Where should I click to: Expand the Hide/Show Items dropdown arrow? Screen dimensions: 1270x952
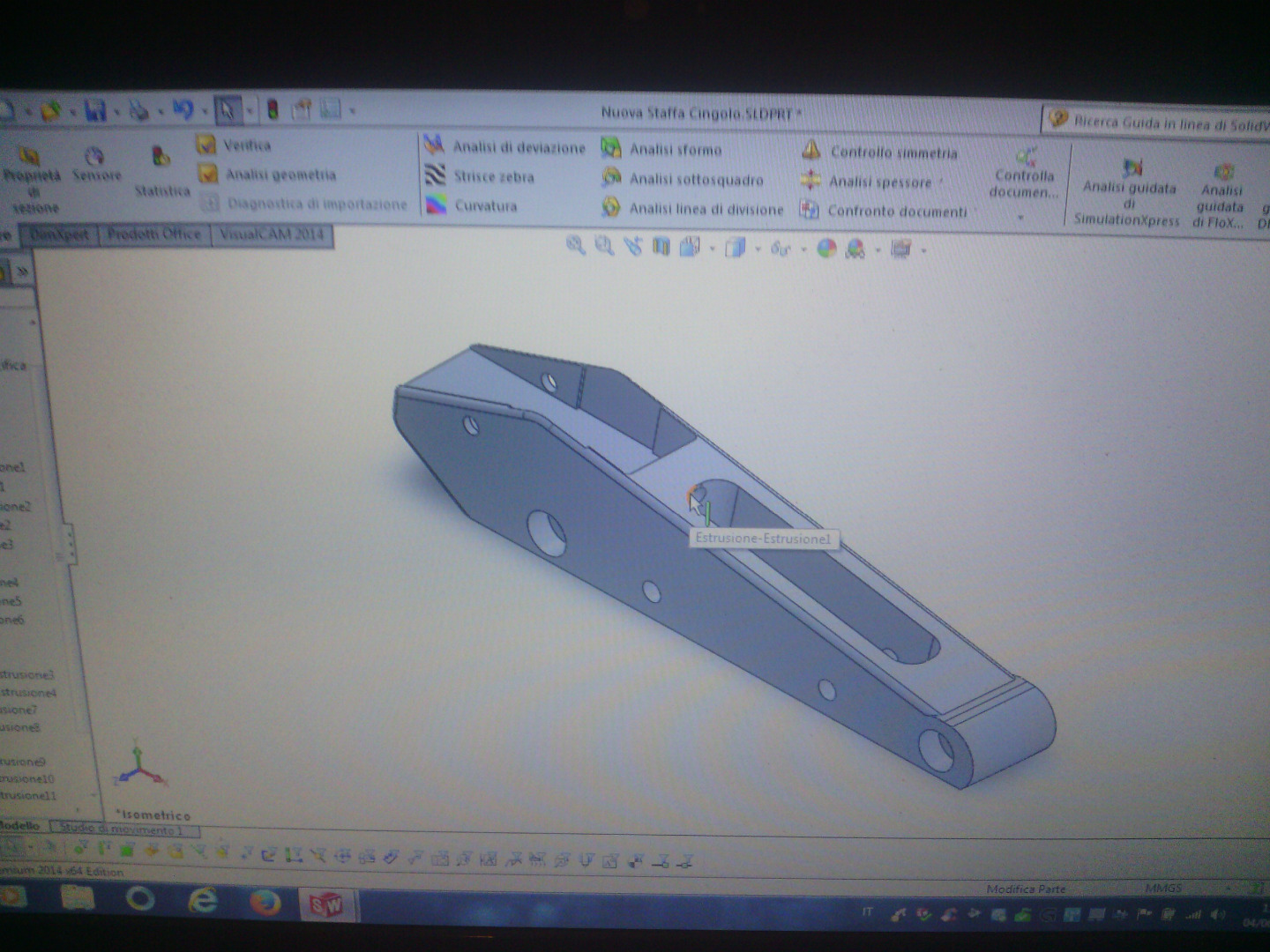pos(803,249)
